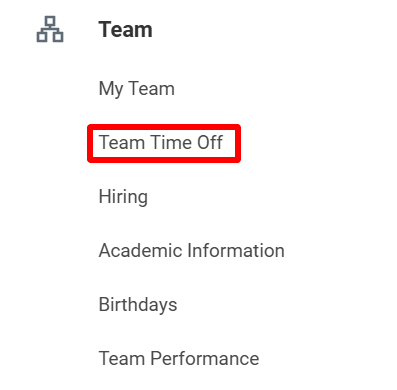
Task: Check team absences via Team Time Off
Action: (x=161, y=143)
